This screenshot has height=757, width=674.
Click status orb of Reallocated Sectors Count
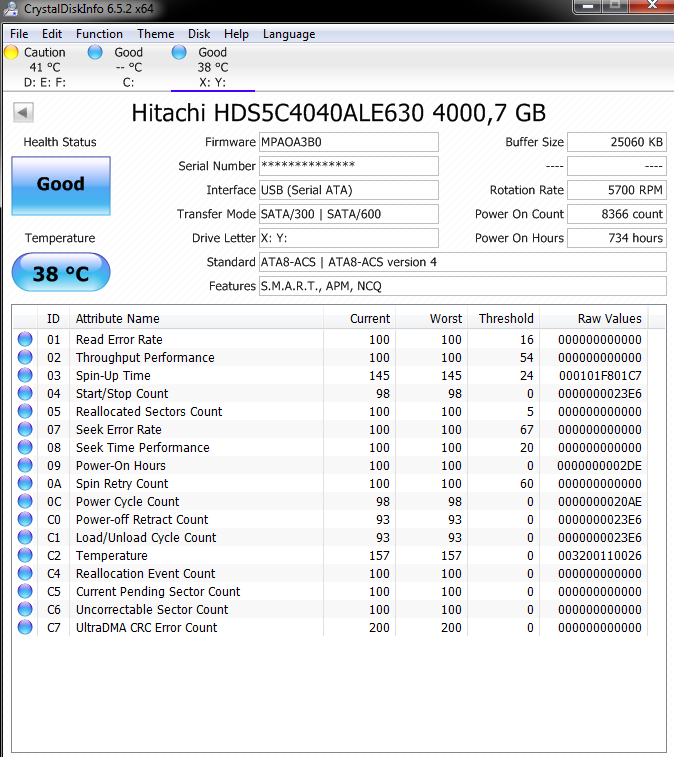pyautogui.click(x=25, y=411)
